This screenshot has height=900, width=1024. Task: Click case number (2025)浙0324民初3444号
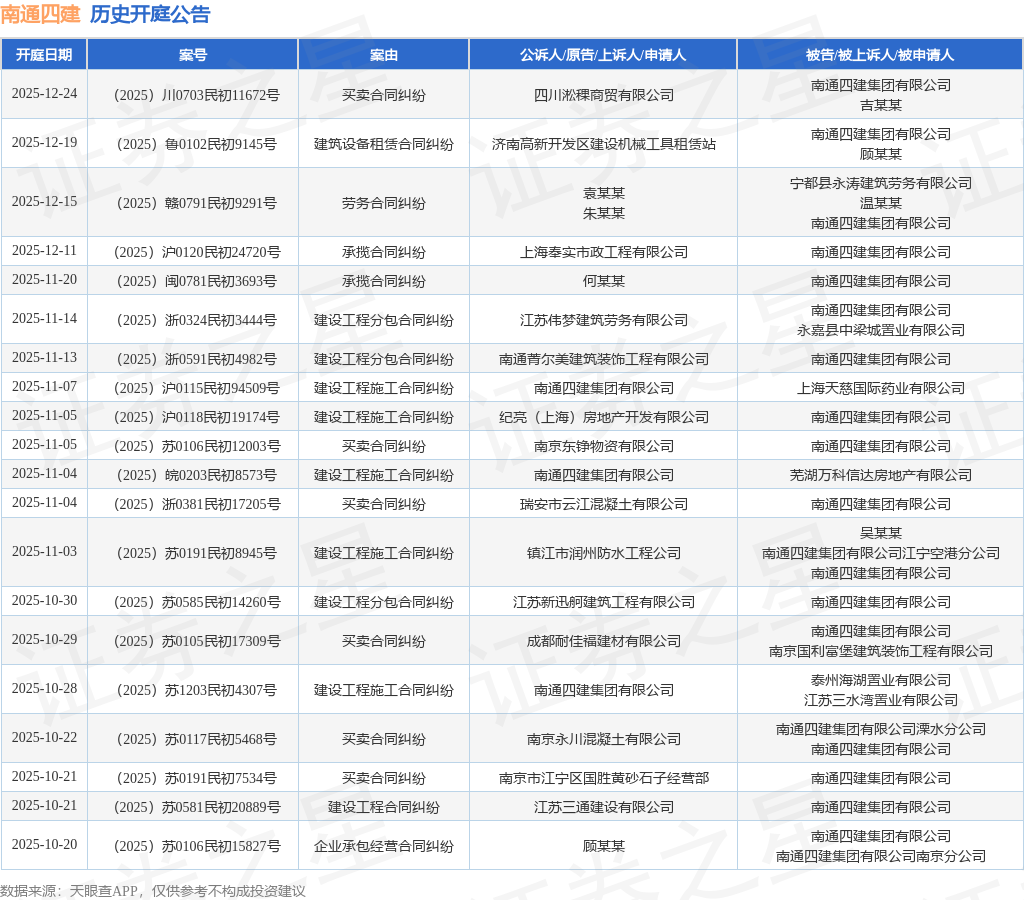point(197,320)
